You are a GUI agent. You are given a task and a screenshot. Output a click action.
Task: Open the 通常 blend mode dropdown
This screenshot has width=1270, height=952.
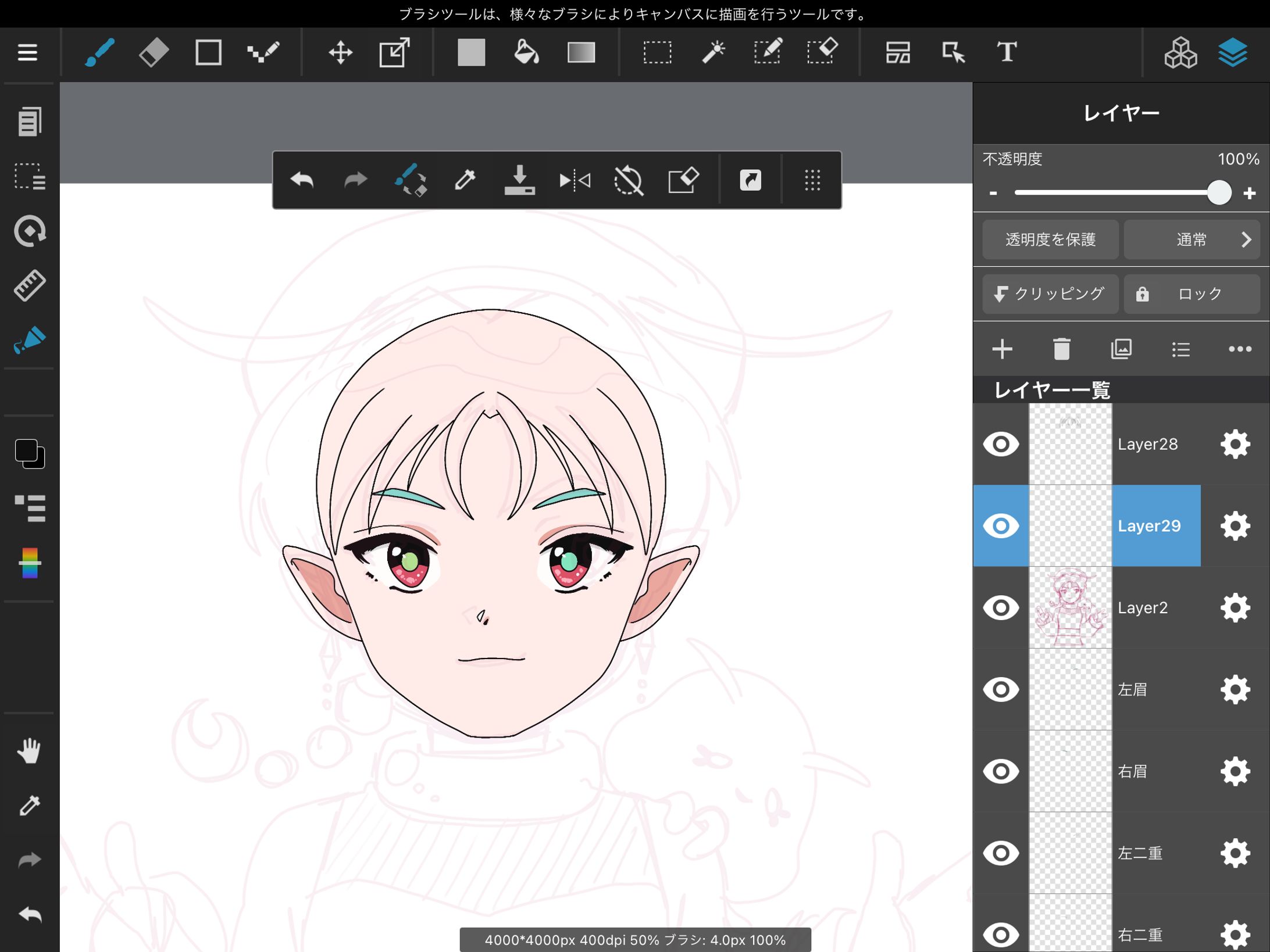1191,239
